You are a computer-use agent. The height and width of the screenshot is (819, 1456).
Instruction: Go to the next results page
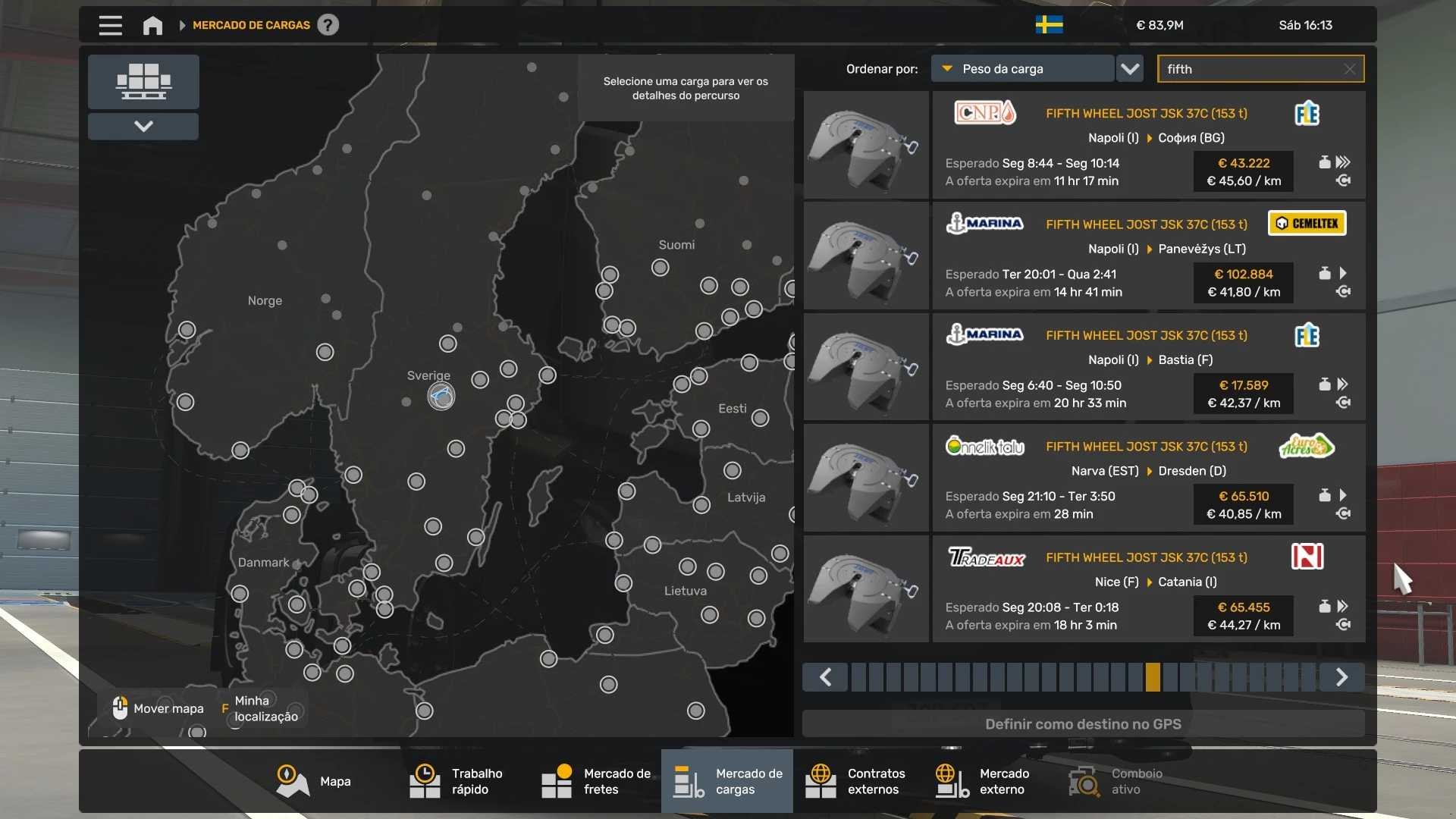(x=1341, y=677)
